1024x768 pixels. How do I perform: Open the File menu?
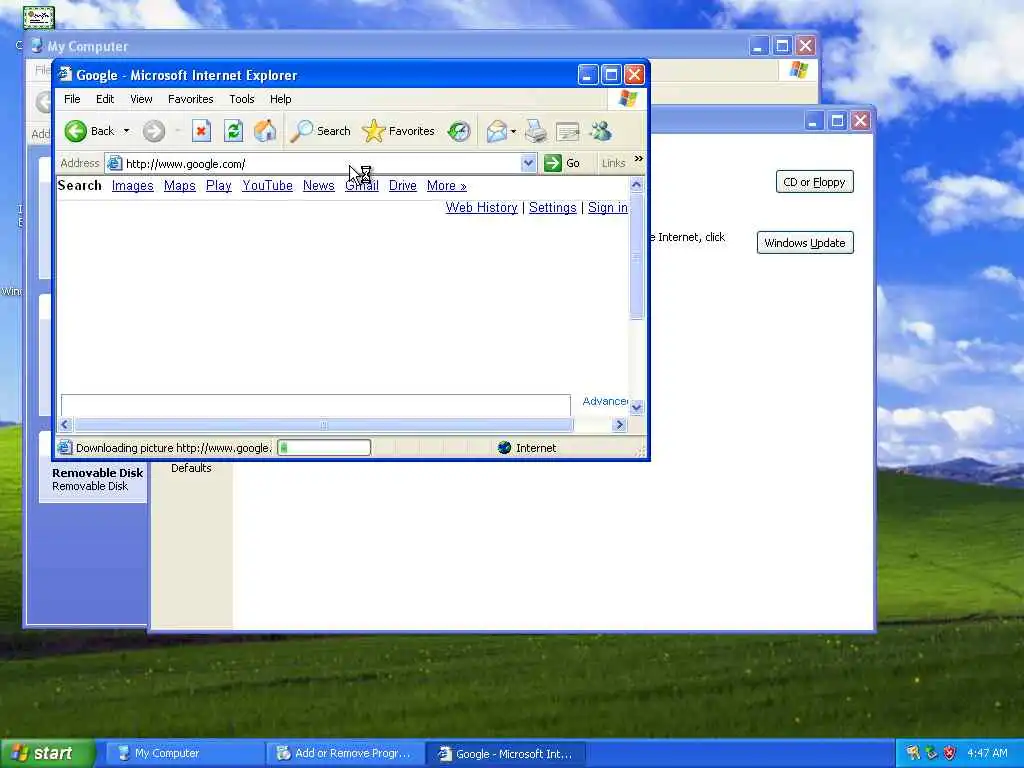tap(72, 99)
